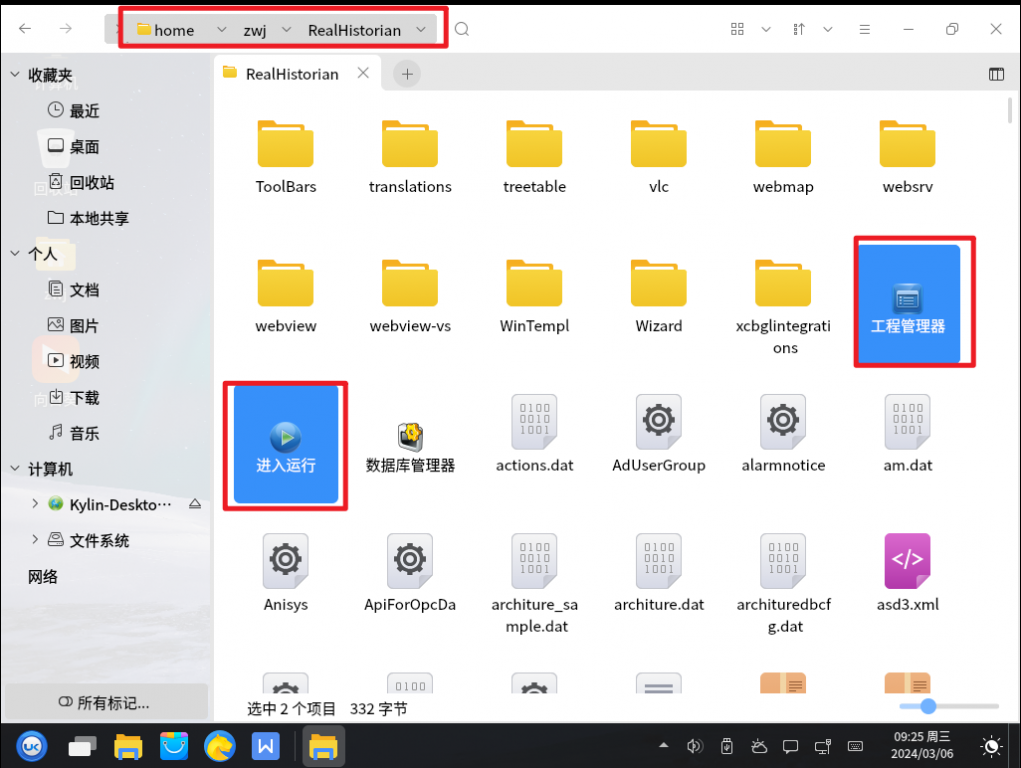The width and height of the screenshot is (1021, 768).
Task: Select the am.dat file
Action: pyautogui.click(x=907, y=434)
